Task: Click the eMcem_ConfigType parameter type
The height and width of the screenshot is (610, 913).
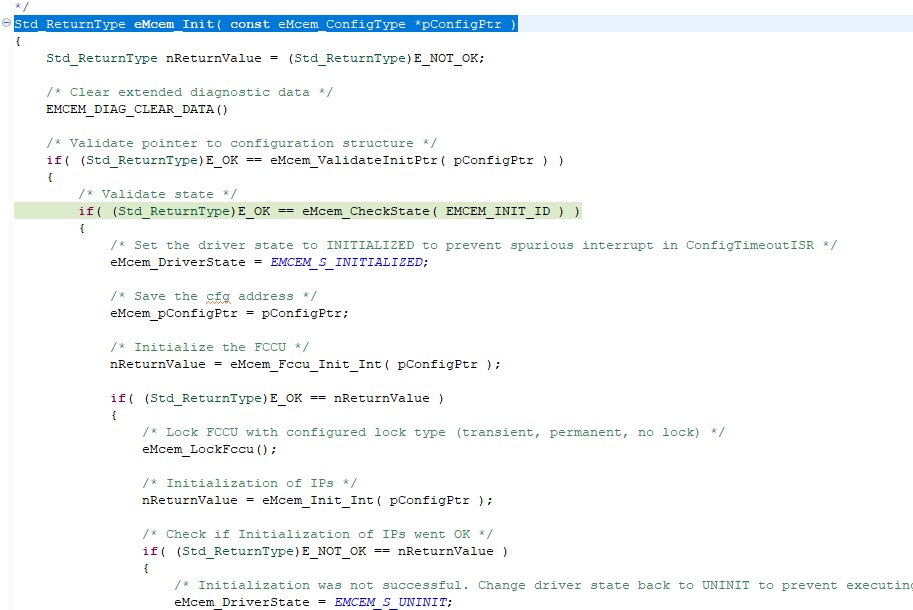Action: point(342,24)
